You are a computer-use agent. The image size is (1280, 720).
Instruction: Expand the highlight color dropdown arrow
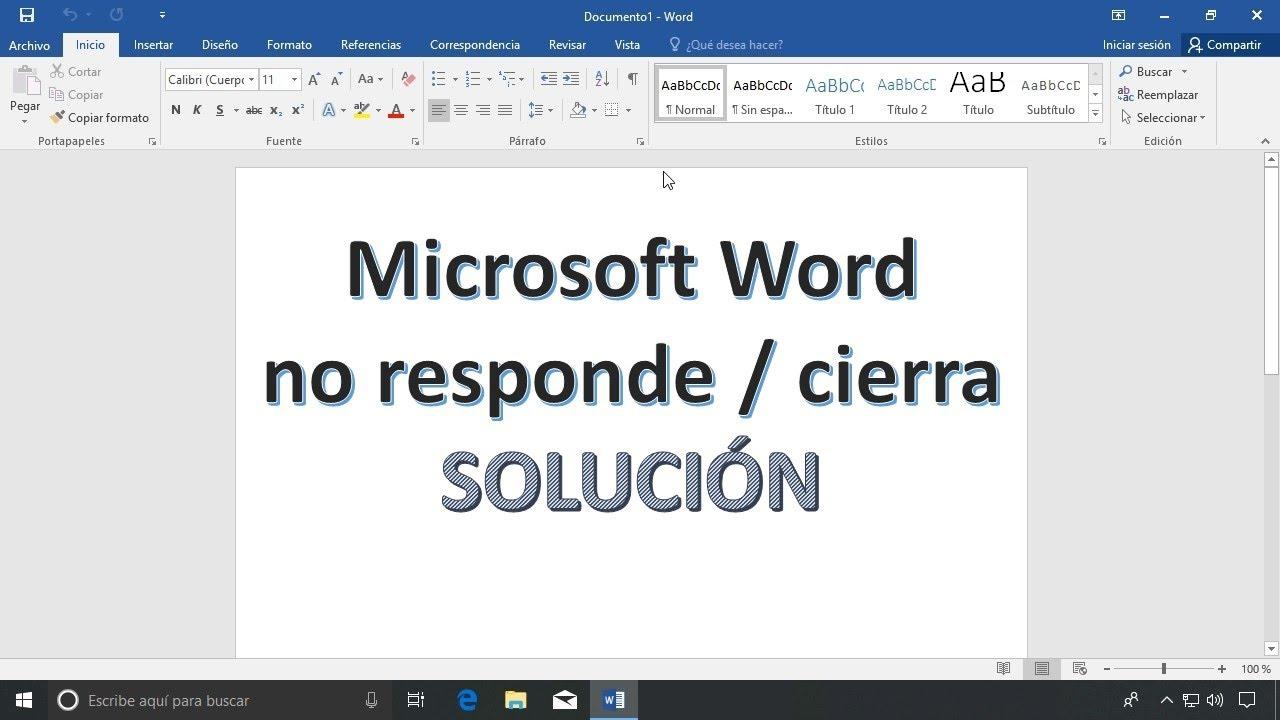376,110
